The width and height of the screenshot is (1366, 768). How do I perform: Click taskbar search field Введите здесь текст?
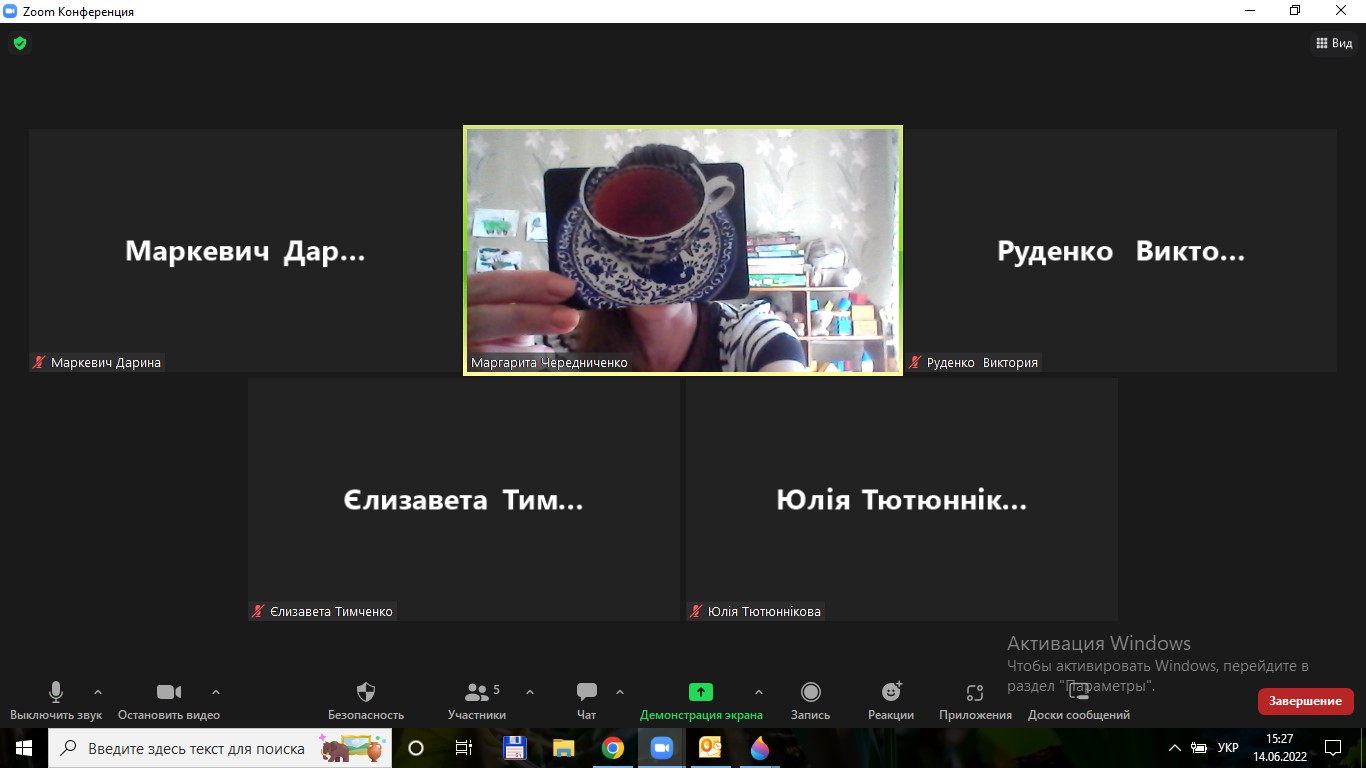click(220, 748)
